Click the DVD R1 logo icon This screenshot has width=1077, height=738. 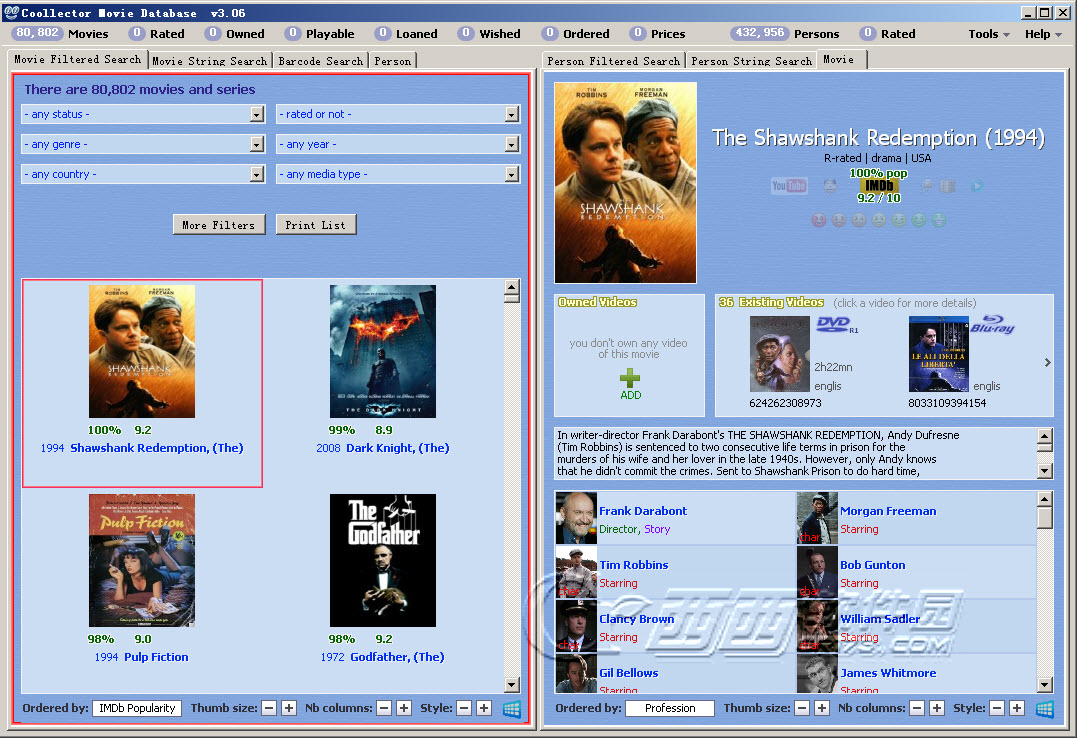pyautogui.click(x=837, y=324)
